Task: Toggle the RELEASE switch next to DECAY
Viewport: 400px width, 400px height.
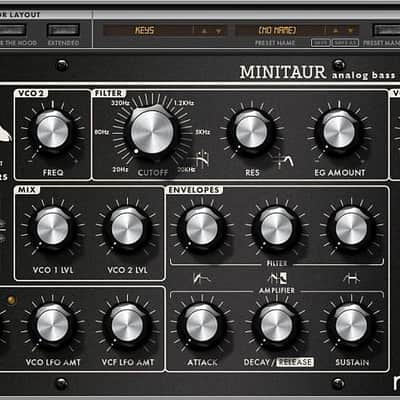Action: (295, 362)
